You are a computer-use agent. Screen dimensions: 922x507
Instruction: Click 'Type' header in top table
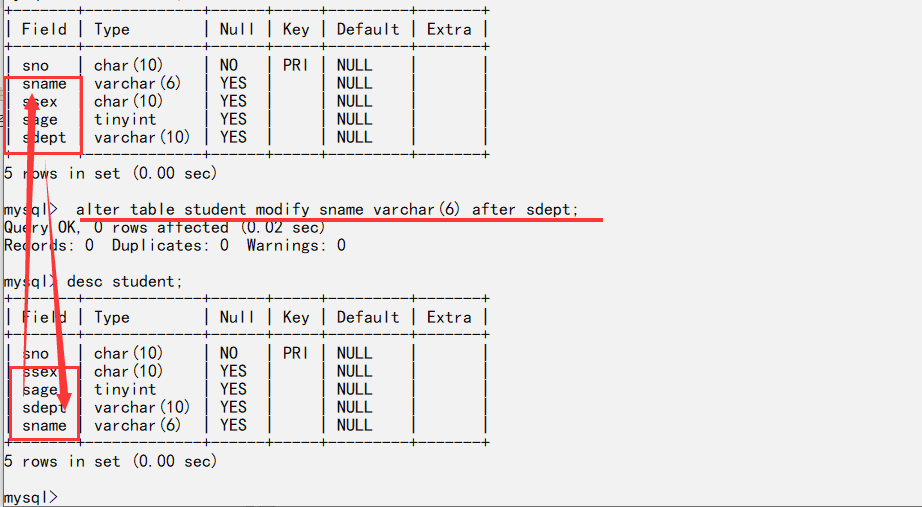(x=112, y=29)
